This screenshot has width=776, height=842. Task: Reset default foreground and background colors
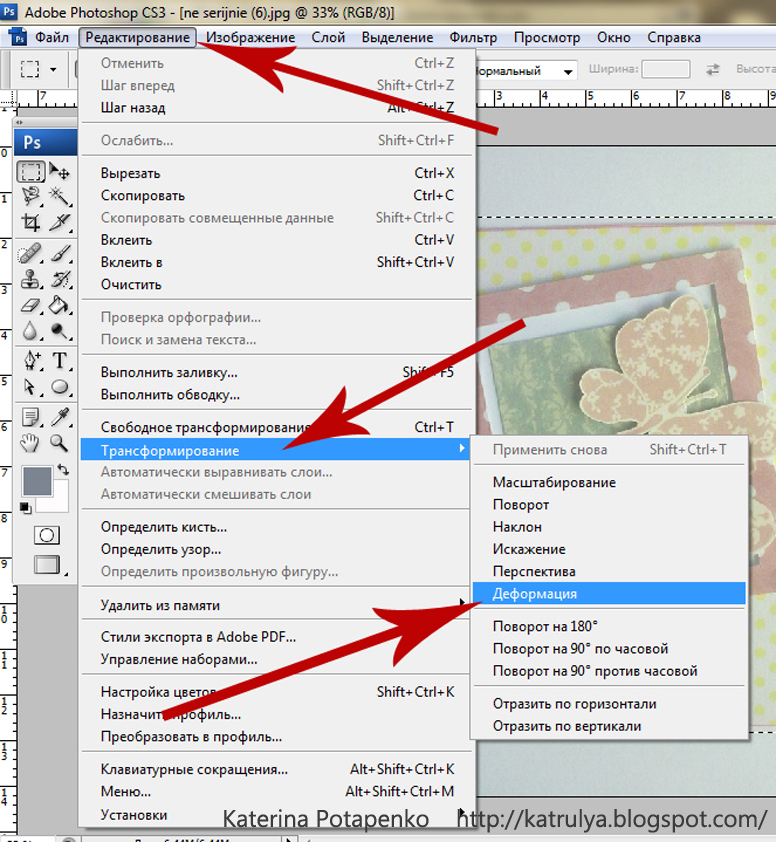[25, 507]
